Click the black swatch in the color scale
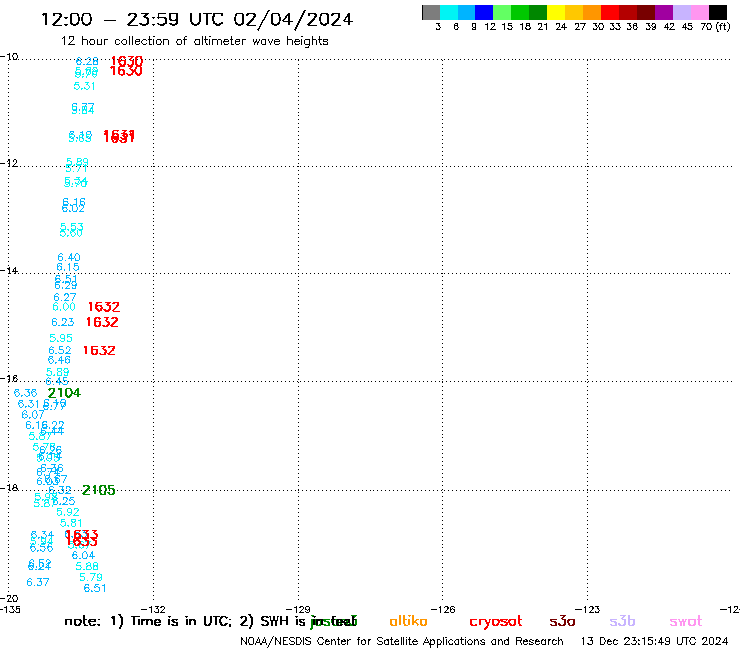Image resolution: width=740 pixels, height=650 pixels. pyautogui.click(x=718, y=12)
